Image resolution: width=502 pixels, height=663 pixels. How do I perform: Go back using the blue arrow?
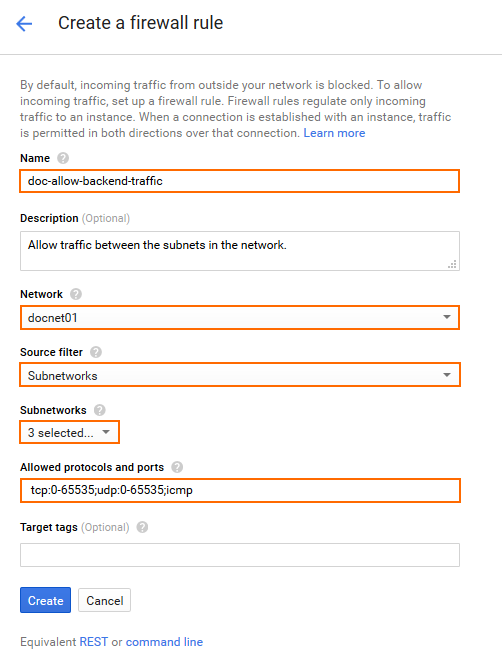[x=24, y=24]
